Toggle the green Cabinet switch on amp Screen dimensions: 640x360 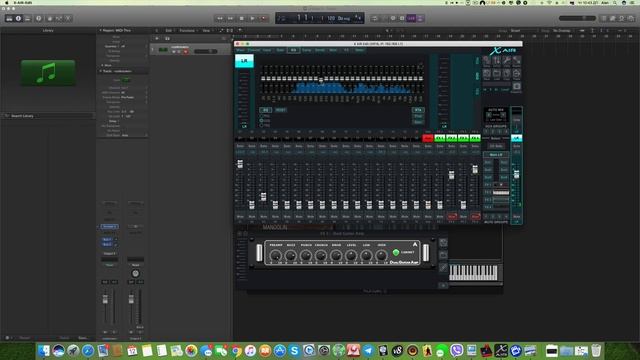[x=396, y=253]
